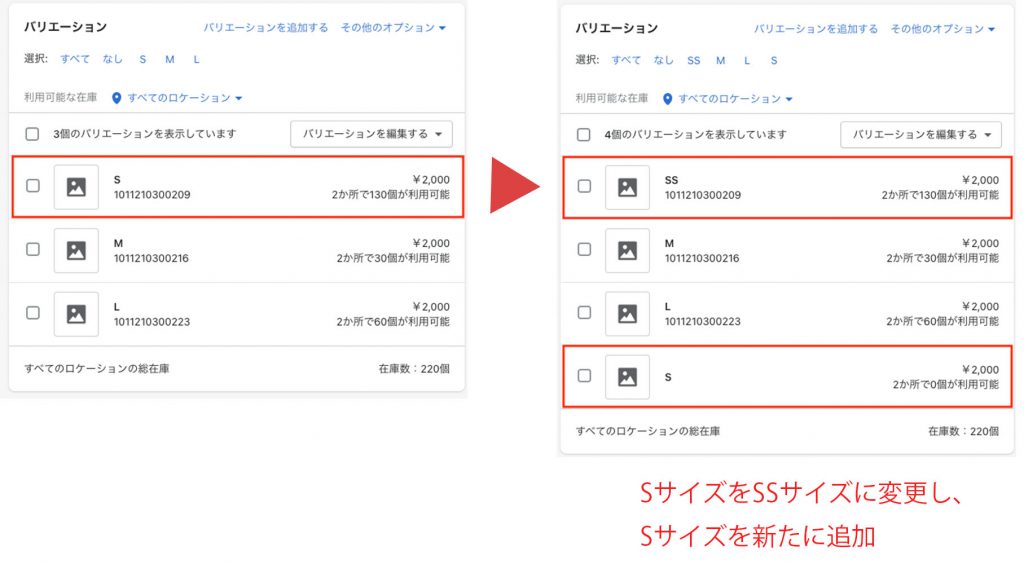This screenshot has width=1024, height=564.
Task: Click バリエーションを追加する in 3-variation panel
Action: [266, 28]
